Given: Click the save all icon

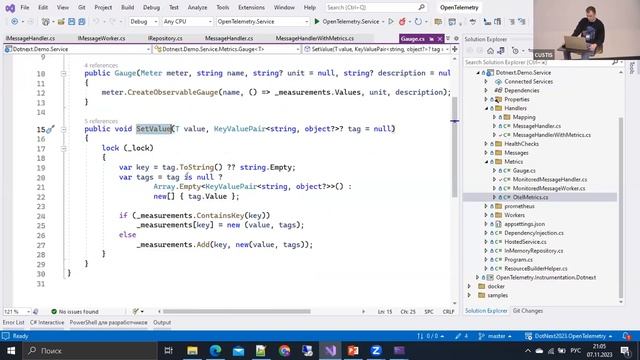Looking at the screenshot, I should (x=82, y=22).
